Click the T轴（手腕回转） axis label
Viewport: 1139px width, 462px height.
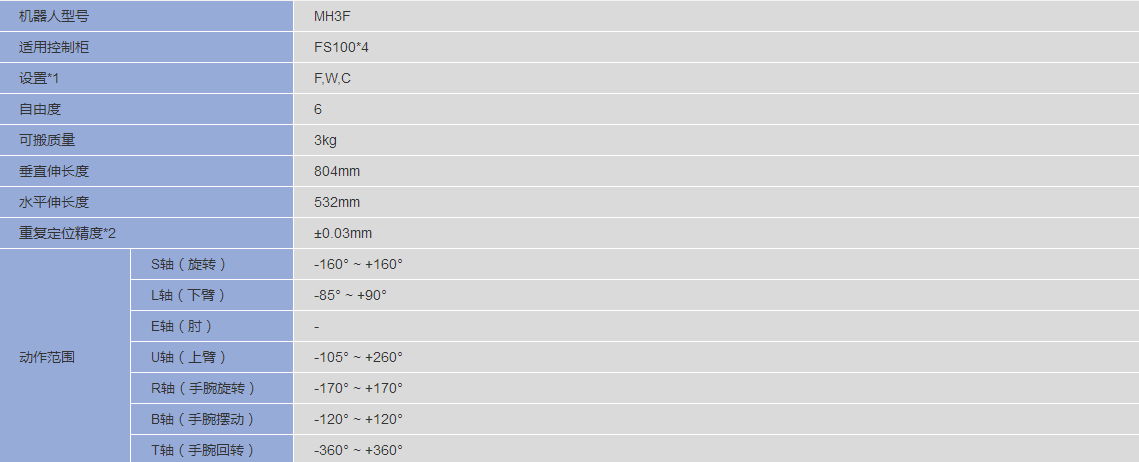click(x=202, y=450)
